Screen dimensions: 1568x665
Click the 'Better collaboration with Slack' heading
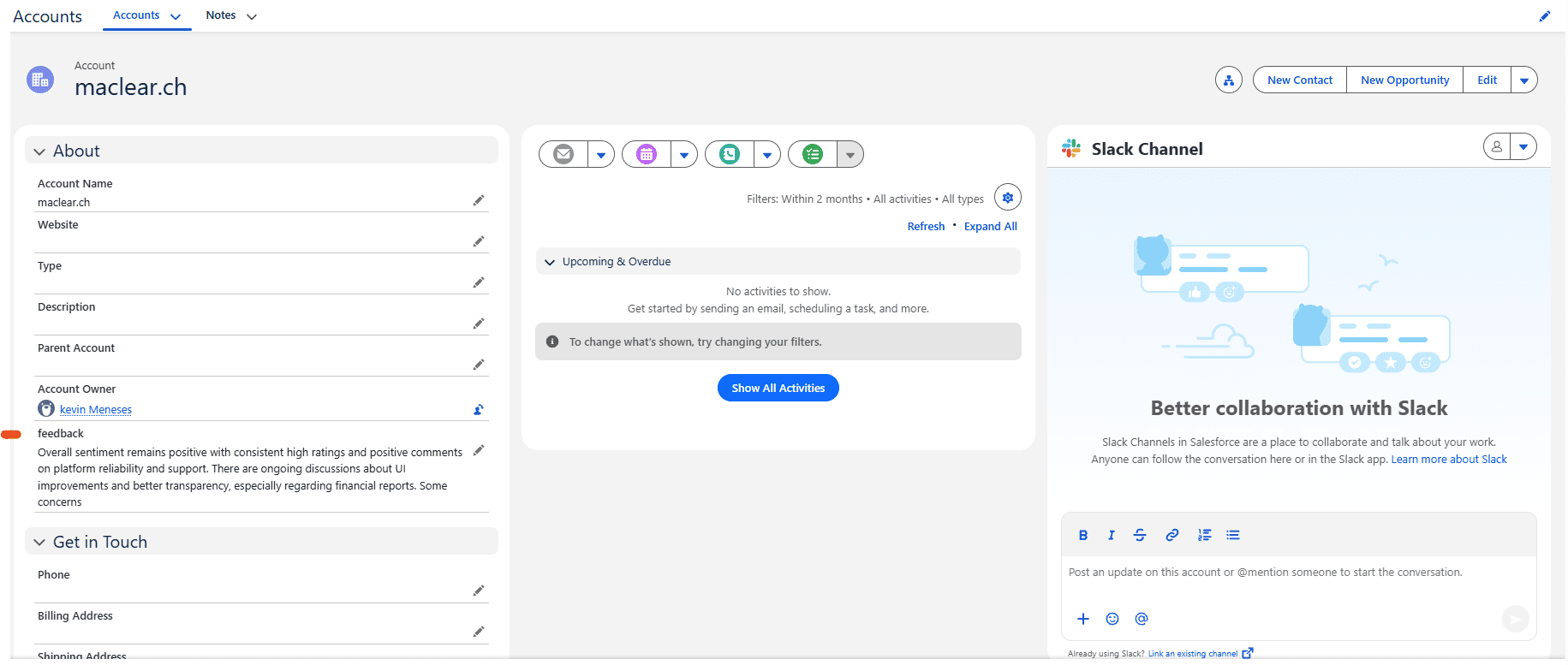coord(1299,408)
